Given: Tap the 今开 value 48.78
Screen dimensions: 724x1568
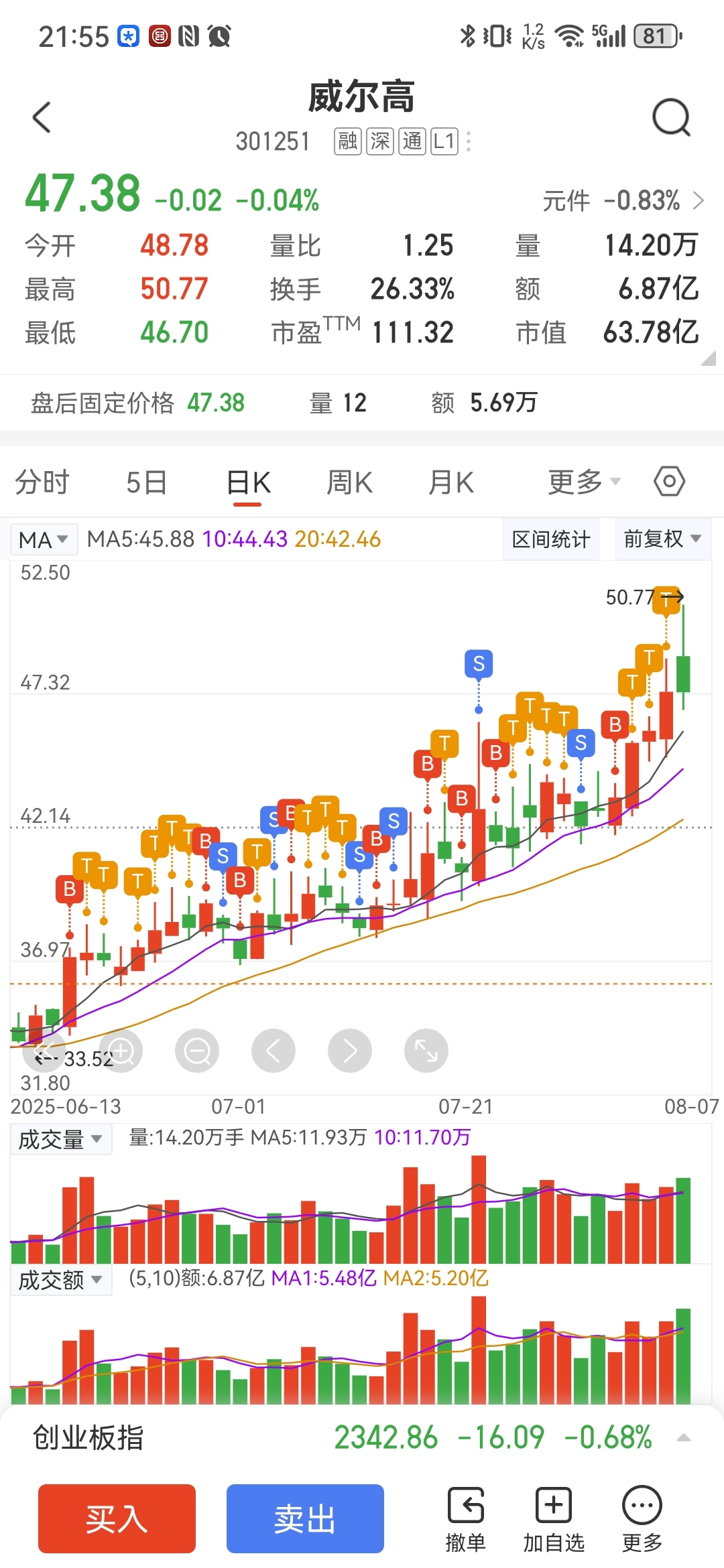Looking at the screenshot, I should point(174,245).
